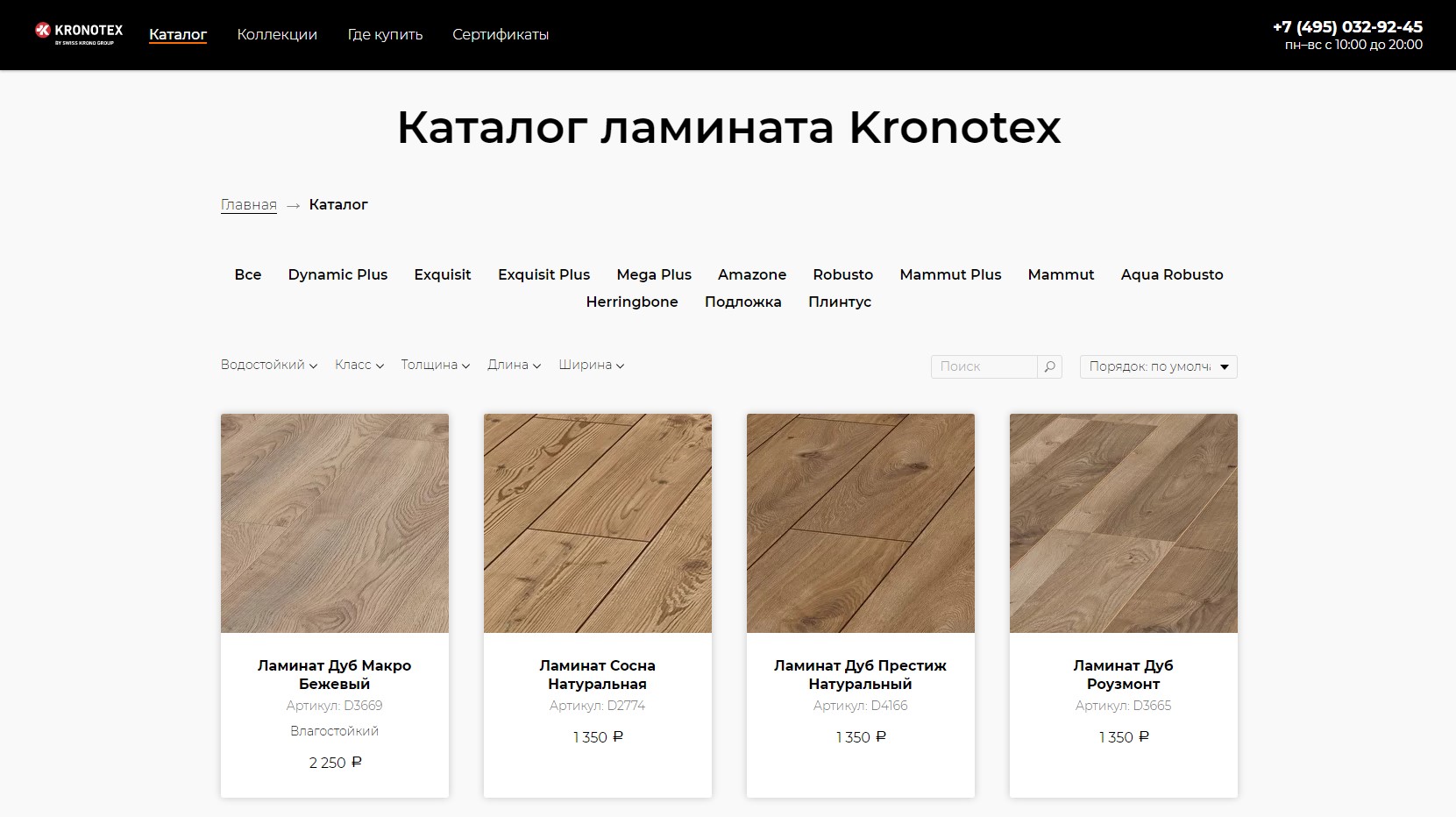Click the Поиск search field
Viewport: 1456px width, 817px height.
984,366
